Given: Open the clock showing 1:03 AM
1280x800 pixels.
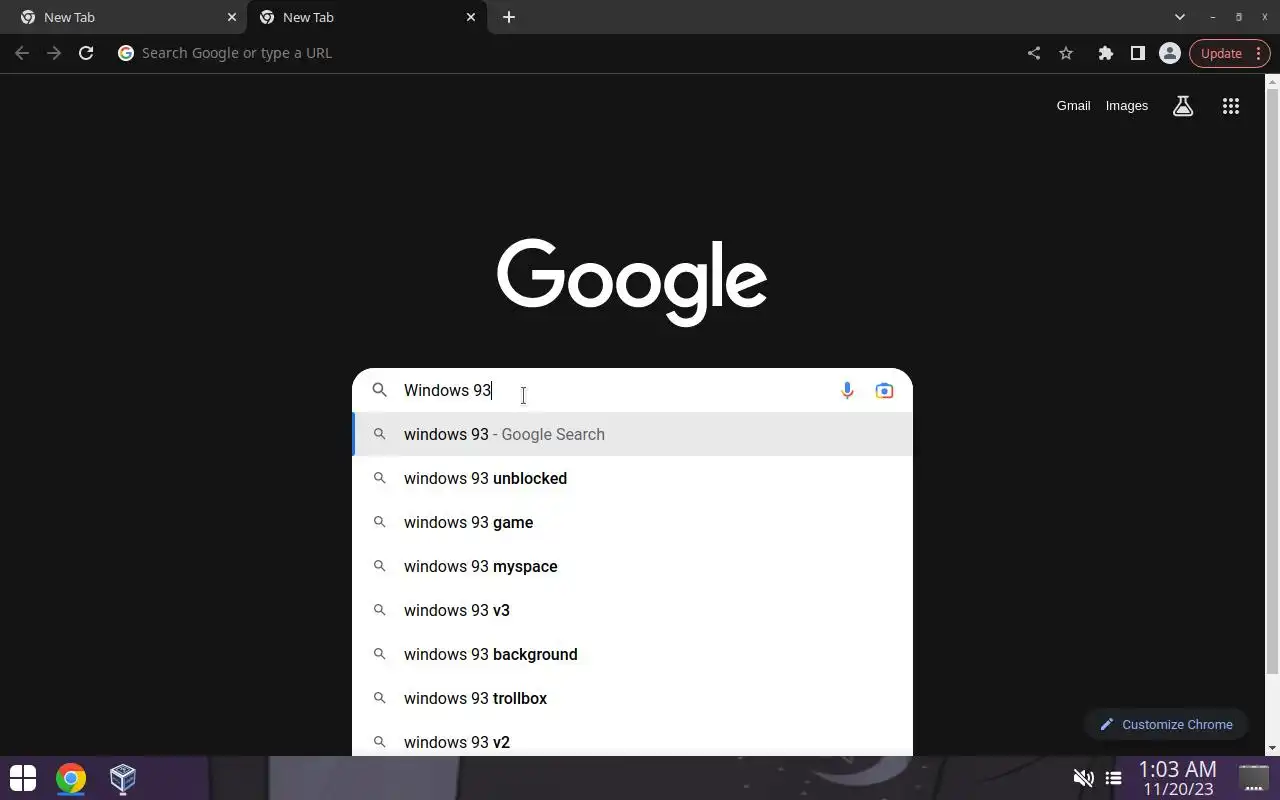Looking at the screenshot, I should (x=1177, y=778).
